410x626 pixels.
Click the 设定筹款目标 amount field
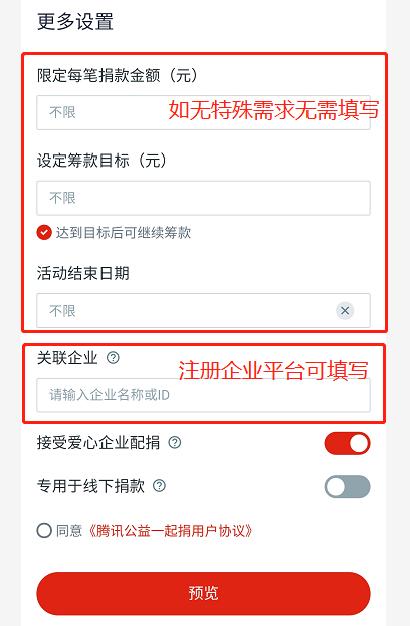[203, 198]
